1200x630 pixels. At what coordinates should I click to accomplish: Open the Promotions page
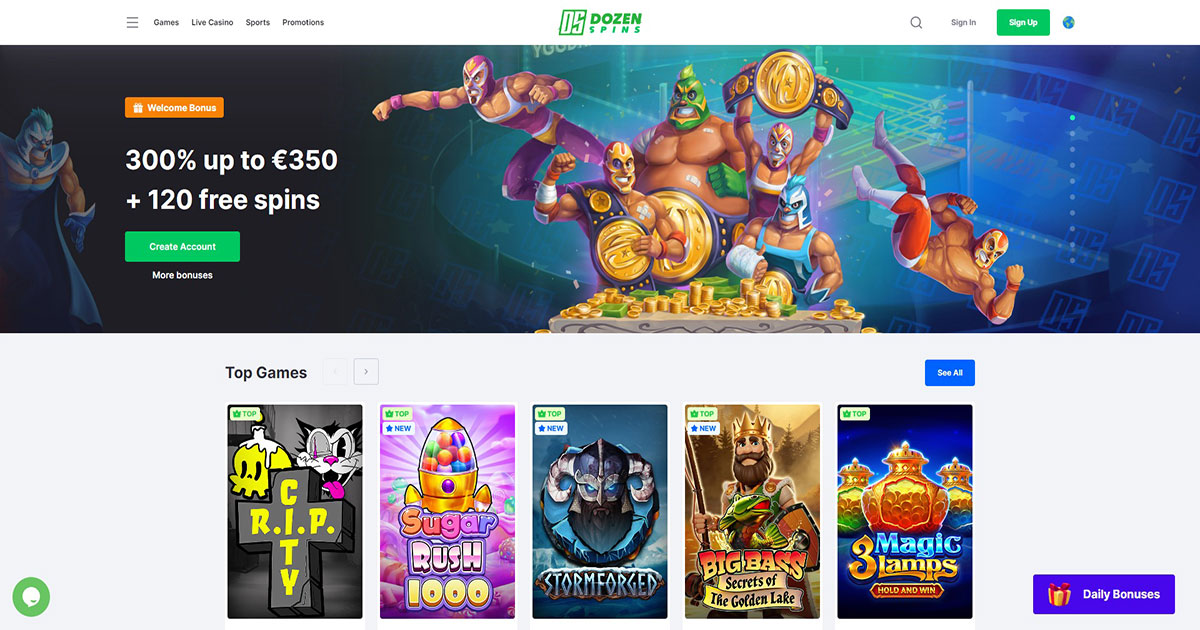[303, 22]
